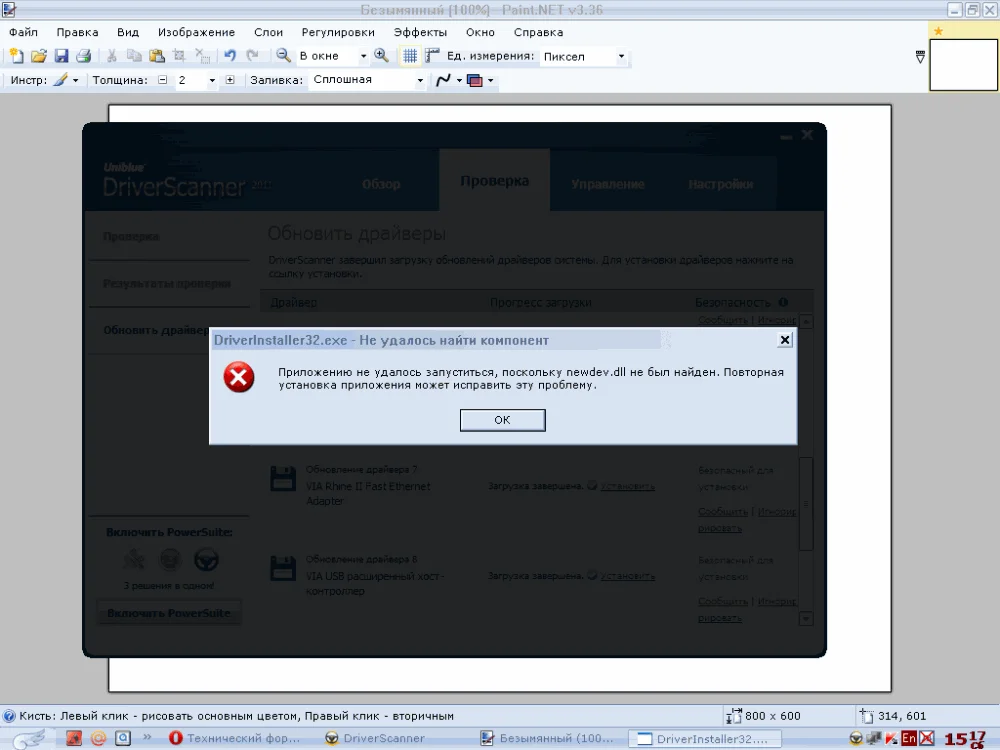The height and width of the screenshot is (750, 1000).
Task: Click the disk icon for driver update 7
Action: point(283,478)
